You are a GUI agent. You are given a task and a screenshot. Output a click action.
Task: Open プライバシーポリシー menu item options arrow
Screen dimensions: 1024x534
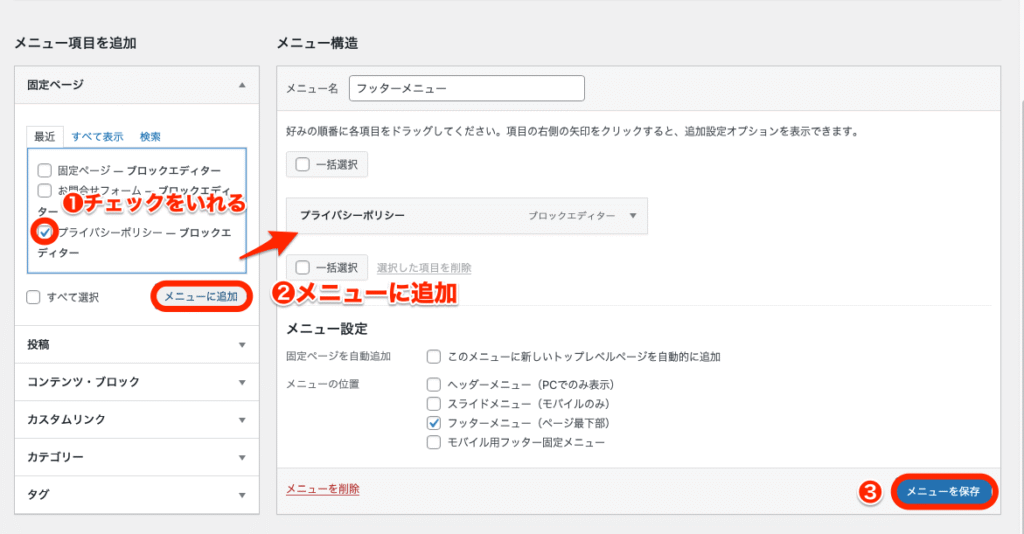(x=632, y=215)
